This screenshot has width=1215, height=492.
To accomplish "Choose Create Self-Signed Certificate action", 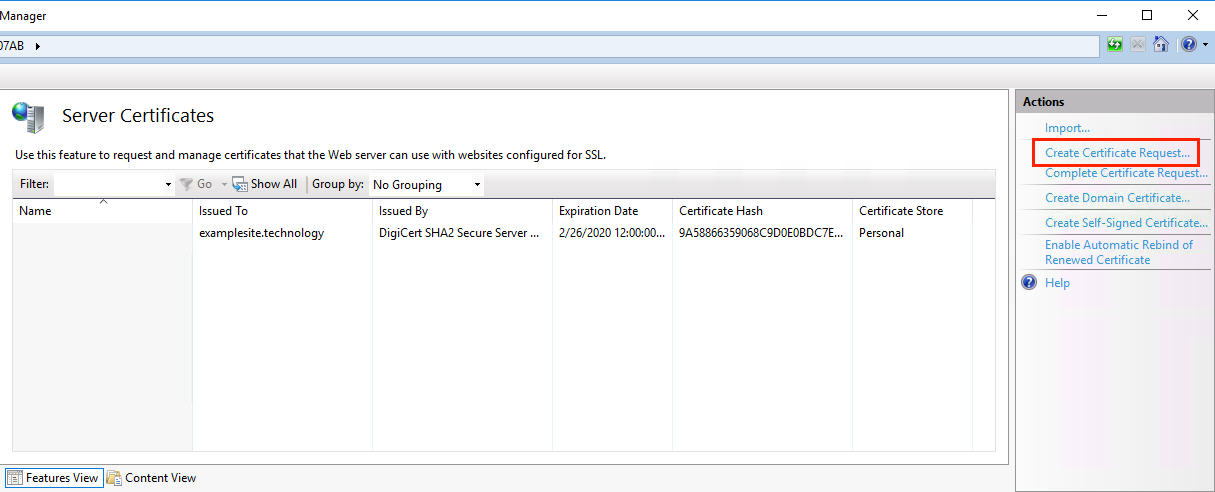I will click(x=1126, y=223).
